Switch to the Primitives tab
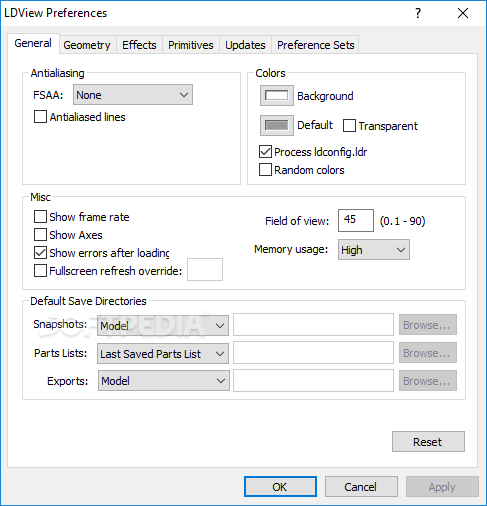This screenshot has width=487, height=506. (191, 45)
